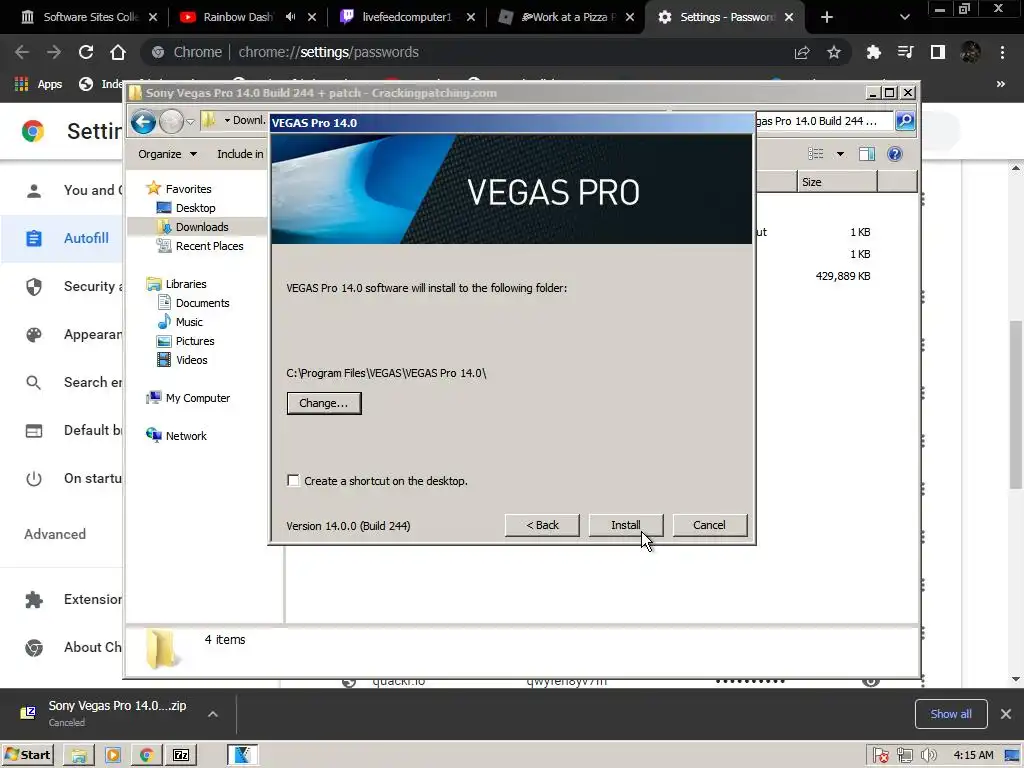
Task: Go Back in the VEGAS Pro installer
Action: pyautogui.click(x=542, y=525)
